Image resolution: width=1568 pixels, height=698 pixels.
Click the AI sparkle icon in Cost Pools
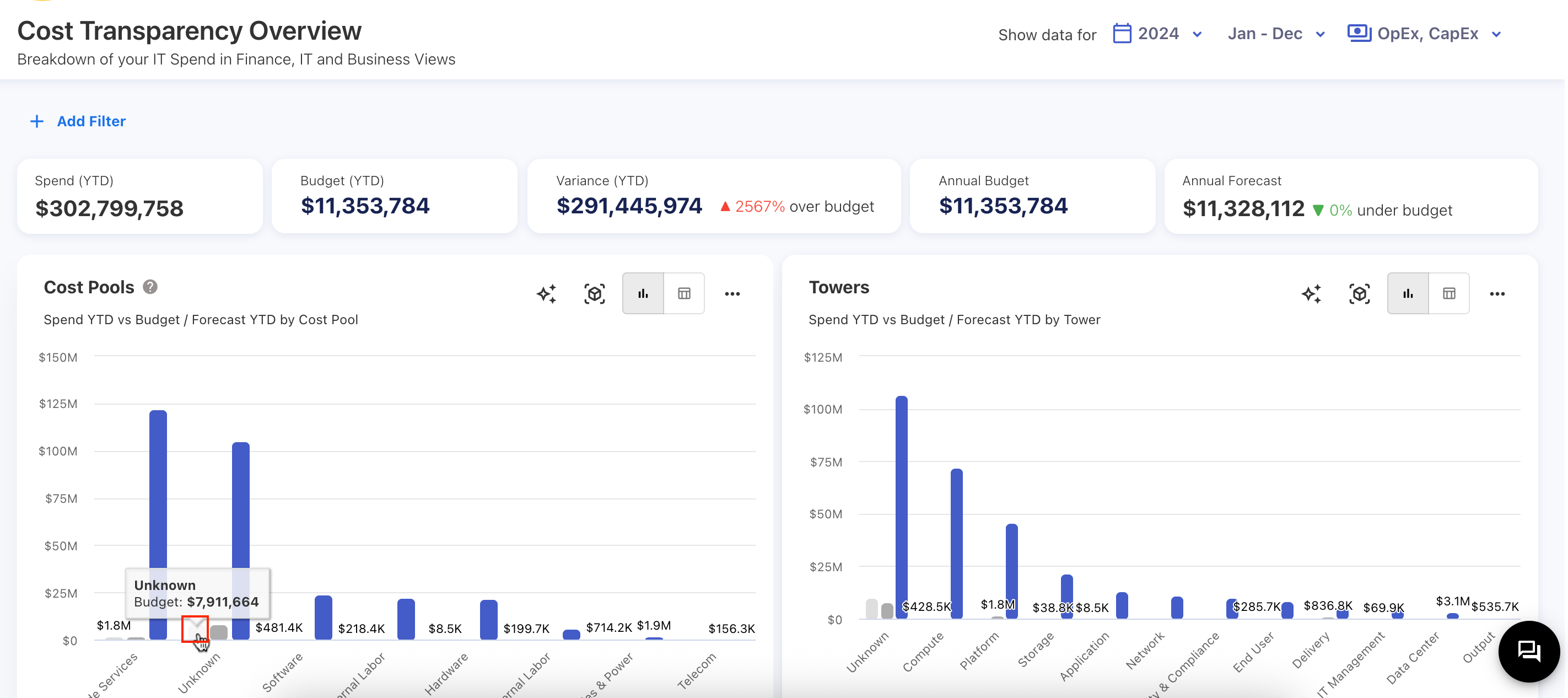coord(546,293)
